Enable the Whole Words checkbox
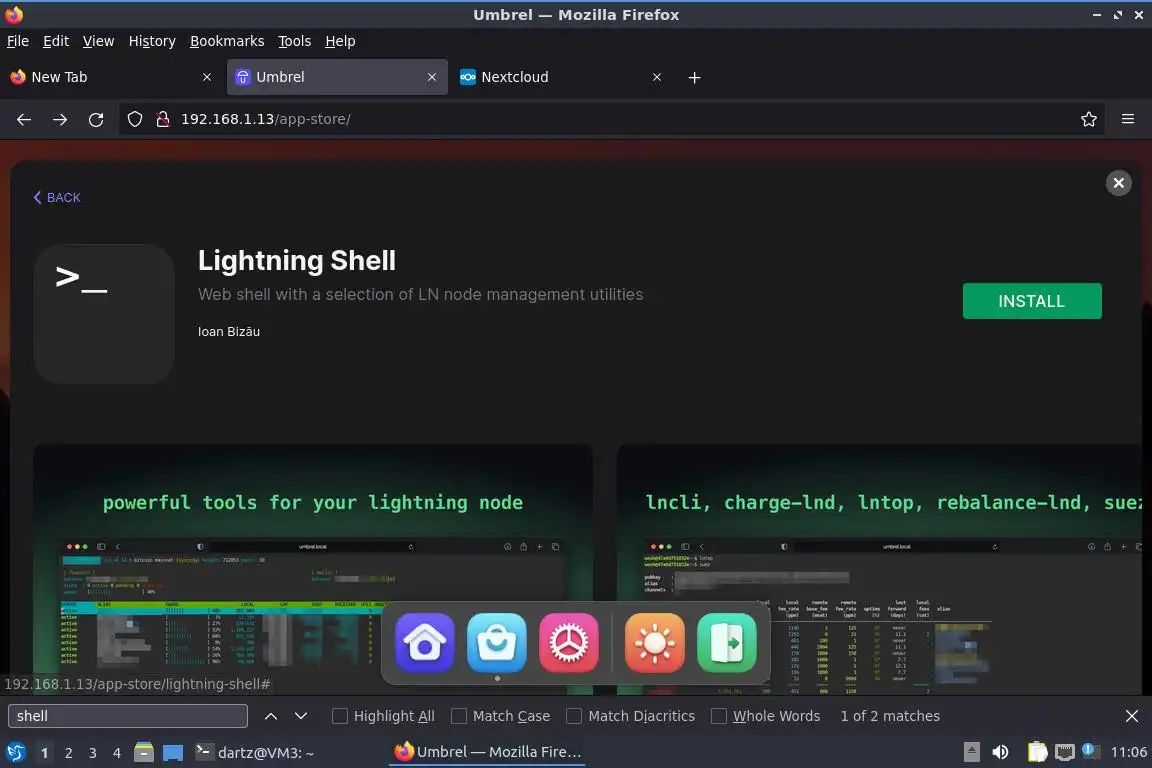Screen dimensions: 1152x768 tap(719, 716)
